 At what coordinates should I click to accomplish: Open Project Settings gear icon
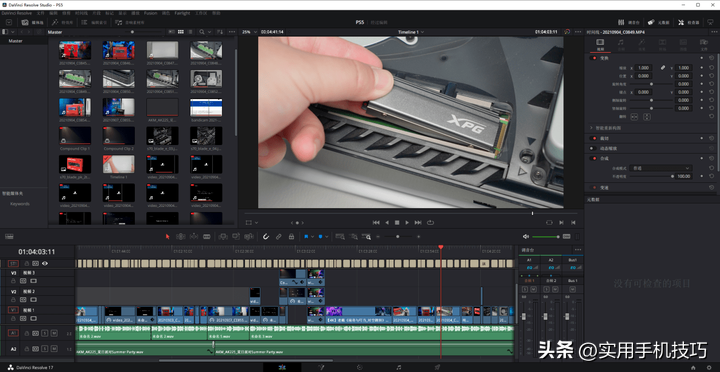[x=710, y=367]
